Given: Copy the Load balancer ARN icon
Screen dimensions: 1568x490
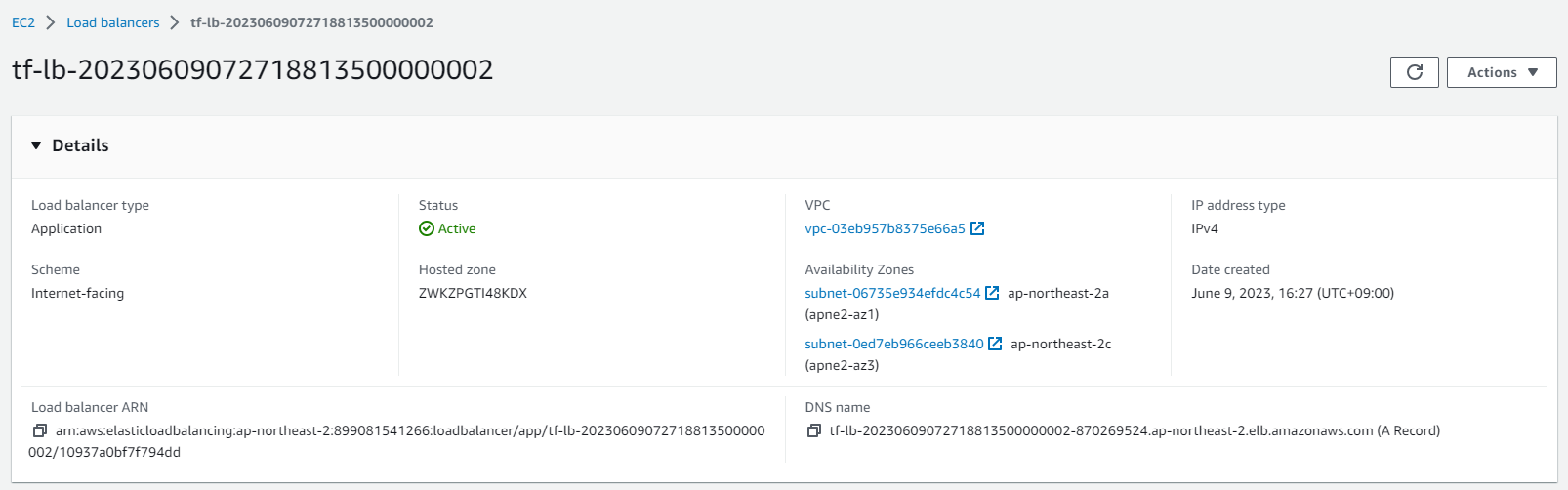Looking at the screenshot, I should [39, 430].
